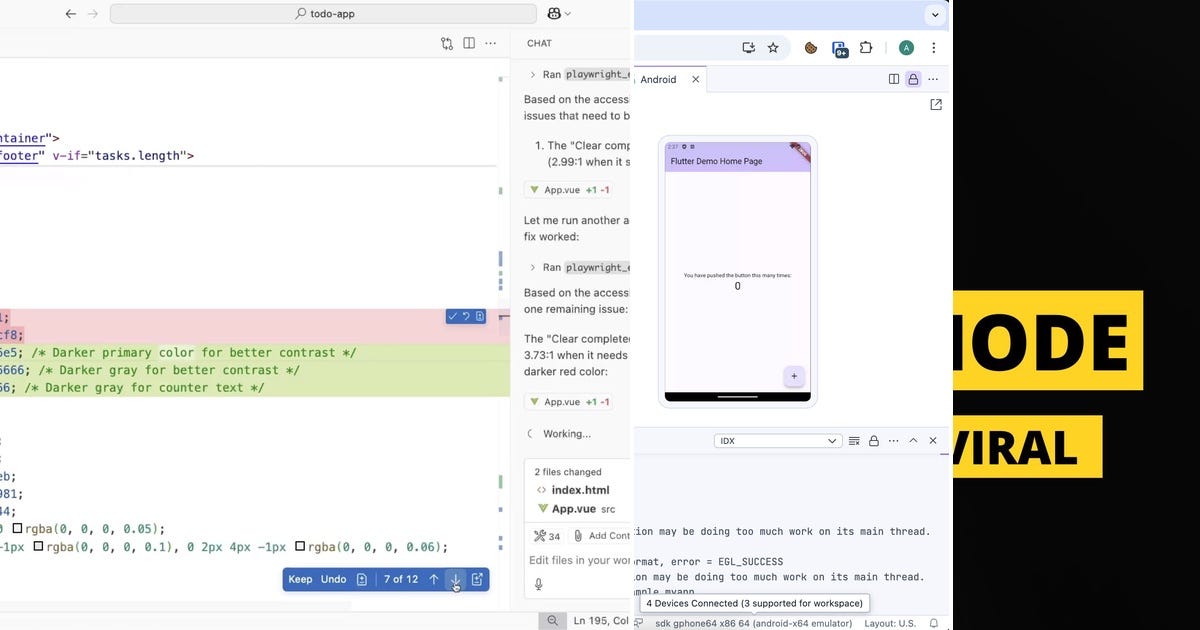
Task: Toggle the lock icon beside the Android tab
Action: point(913,79)
